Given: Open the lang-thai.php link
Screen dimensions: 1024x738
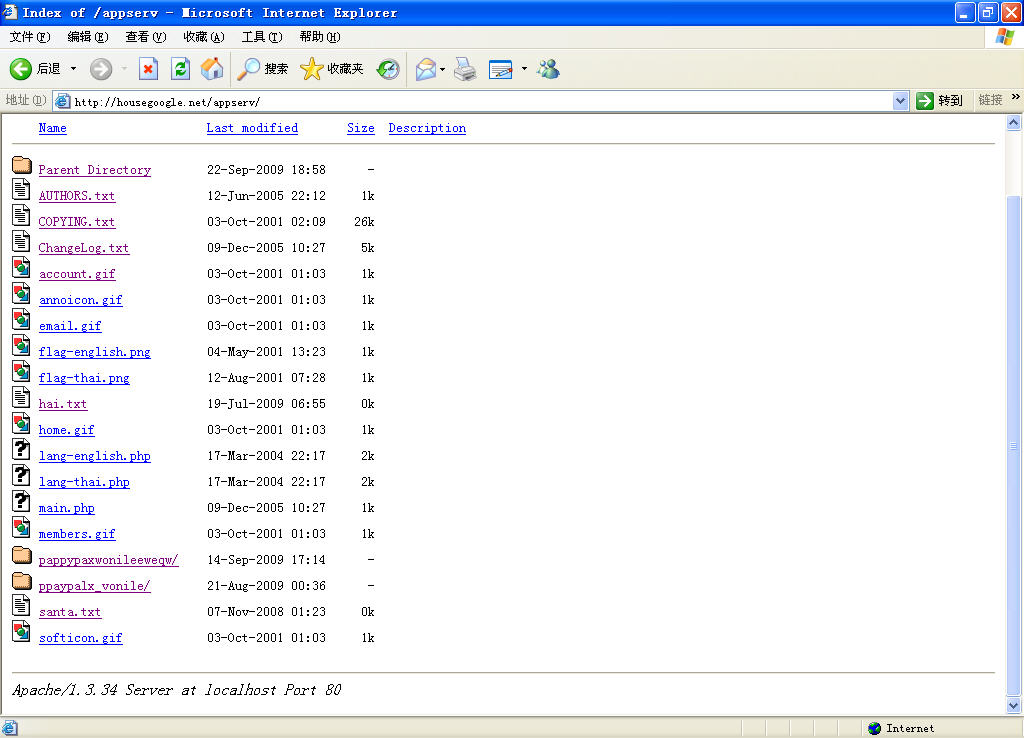Looking at the screenshot, I should coord(84,482).
